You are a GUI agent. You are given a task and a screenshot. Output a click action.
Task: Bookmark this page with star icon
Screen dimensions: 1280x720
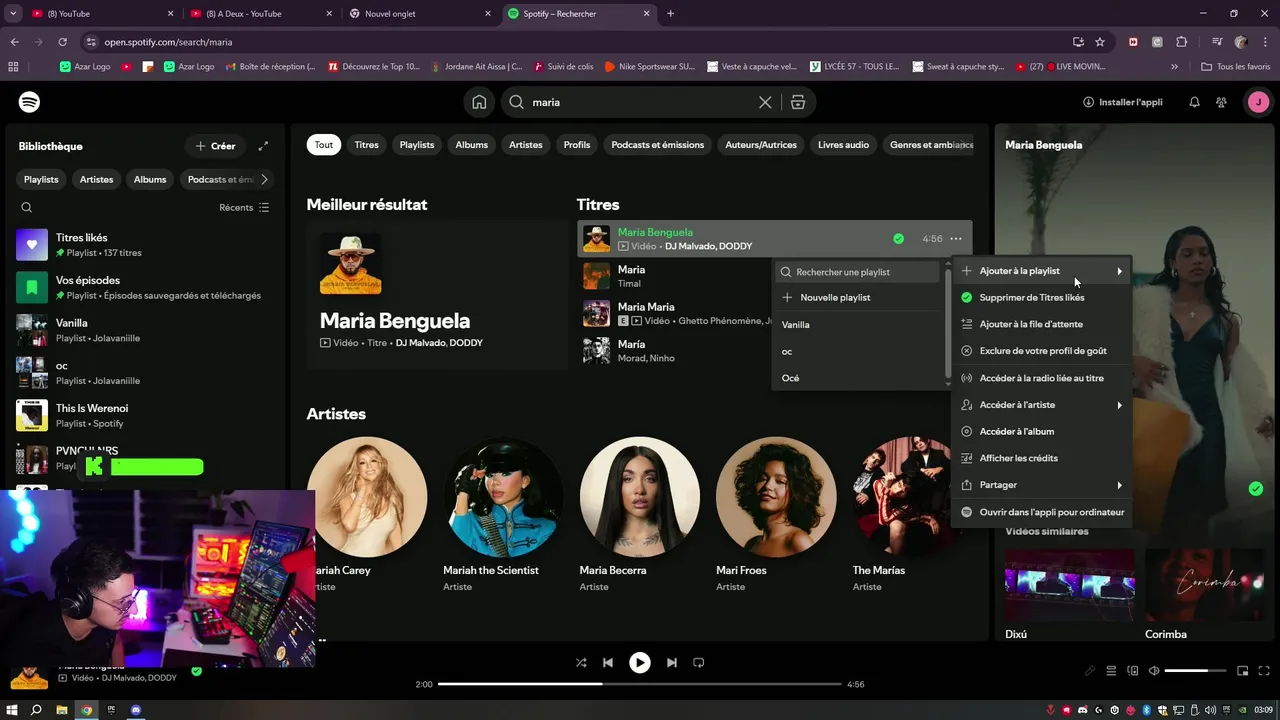pos(1100,42)
